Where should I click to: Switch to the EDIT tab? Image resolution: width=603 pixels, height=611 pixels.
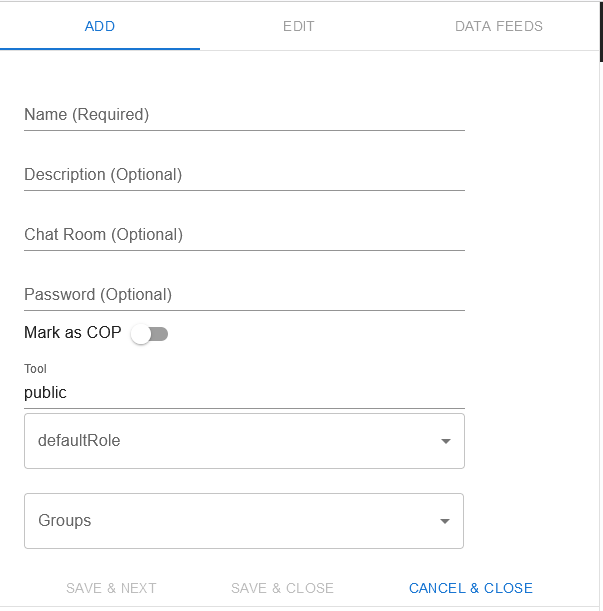(x=298, y=26)
